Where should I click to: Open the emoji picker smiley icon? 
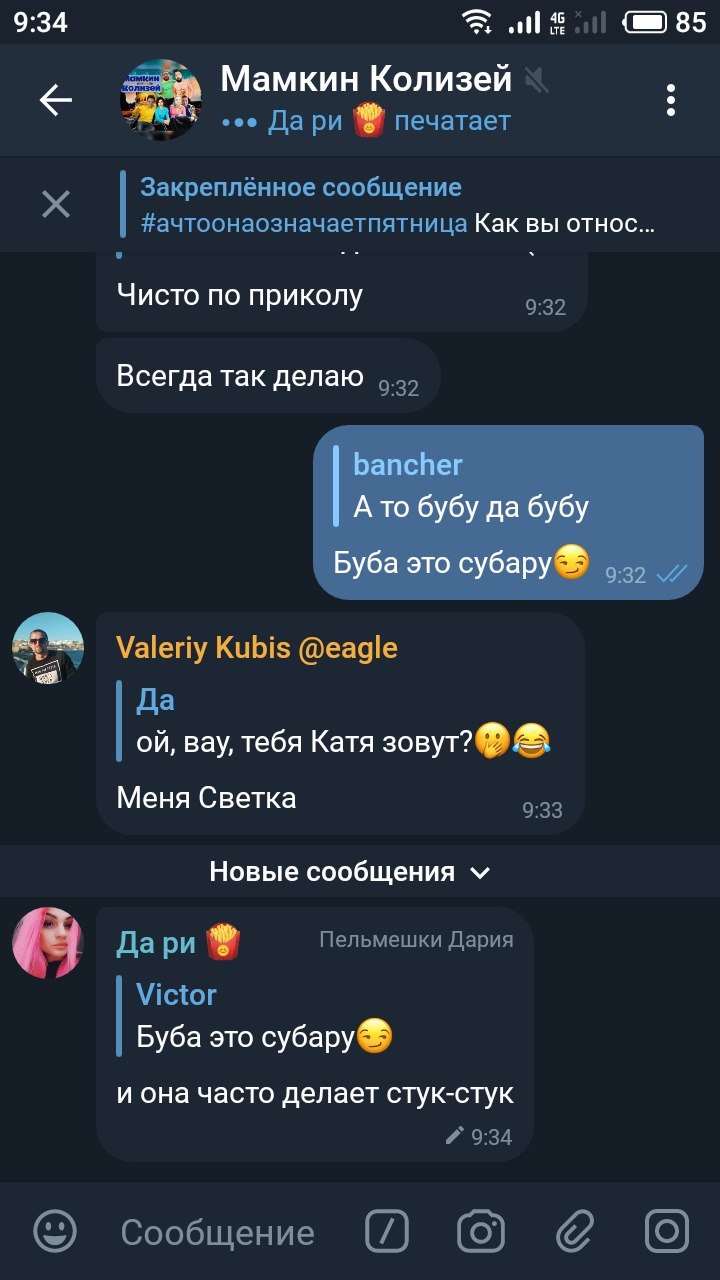point(55,1231)
